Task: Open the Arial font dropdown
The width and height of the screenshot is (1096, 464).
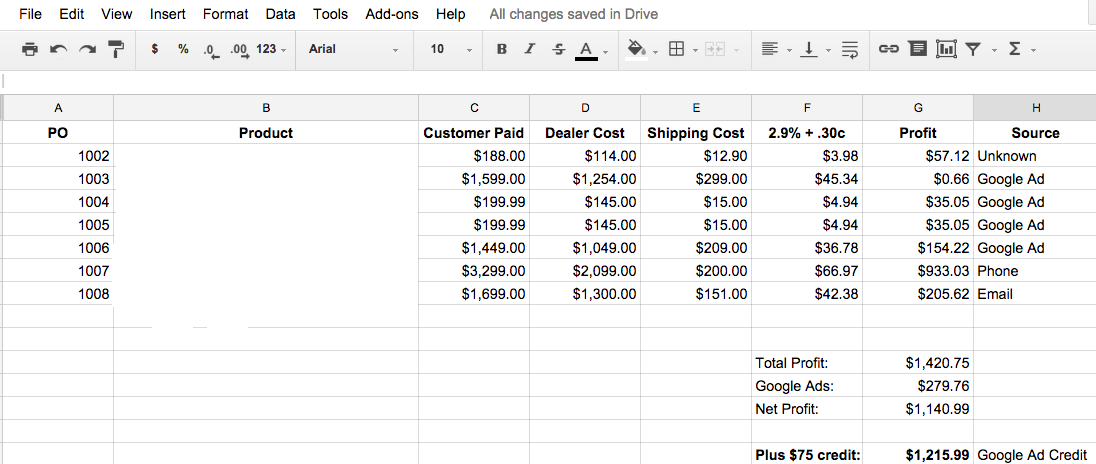Action: click(354, 49)
